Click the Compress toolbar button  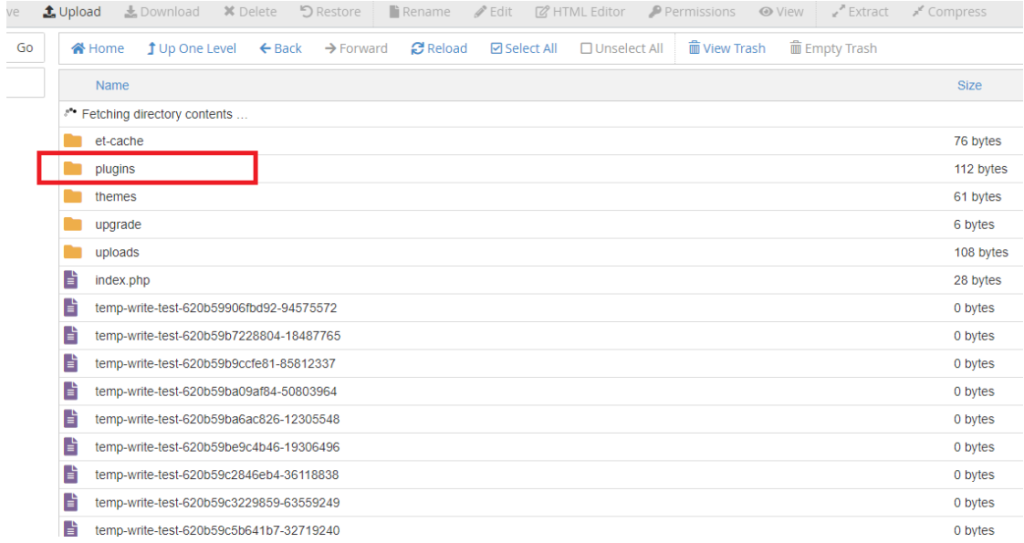coord(950,12)
